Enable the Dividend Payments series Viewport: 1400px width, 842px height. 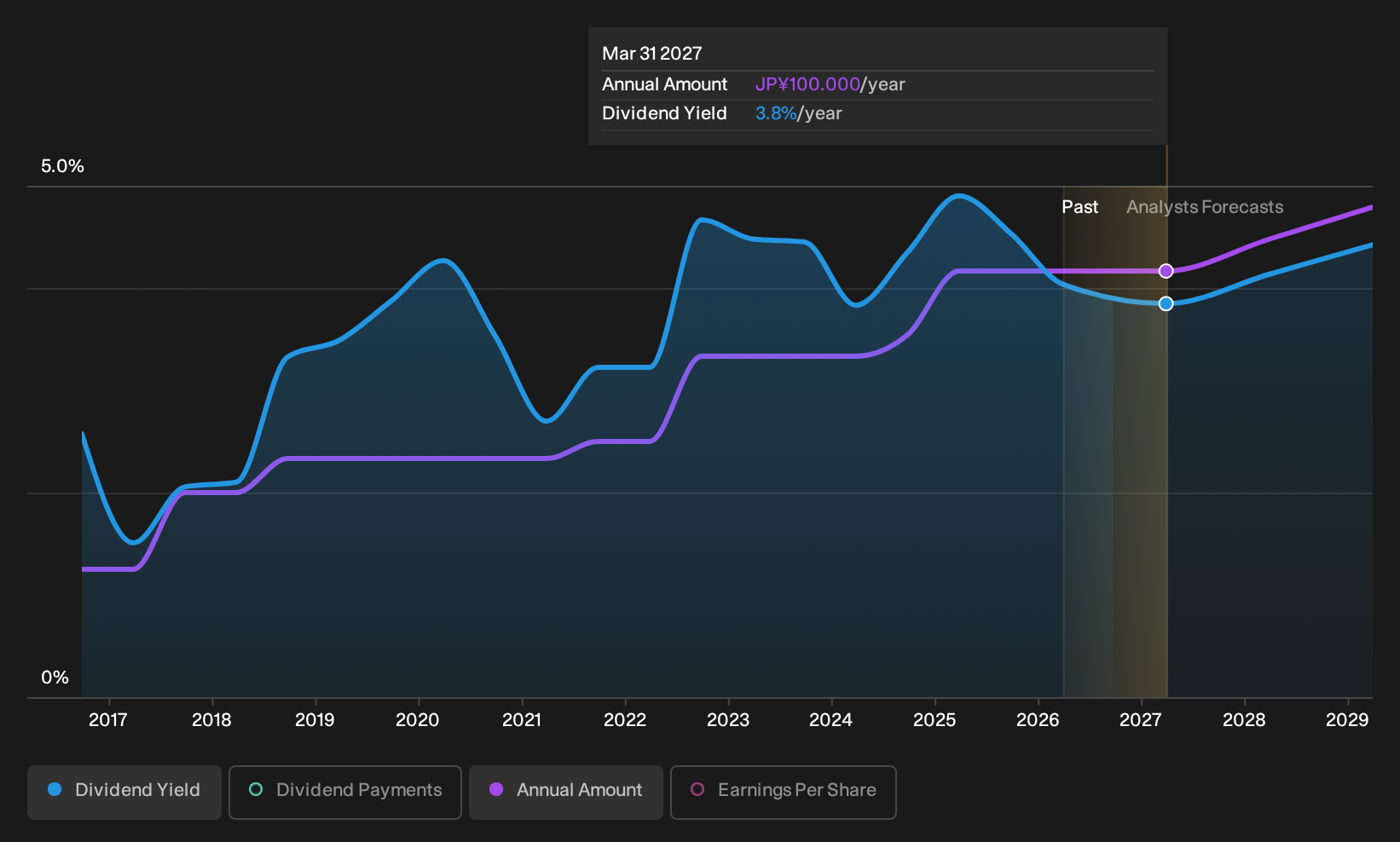345,793
